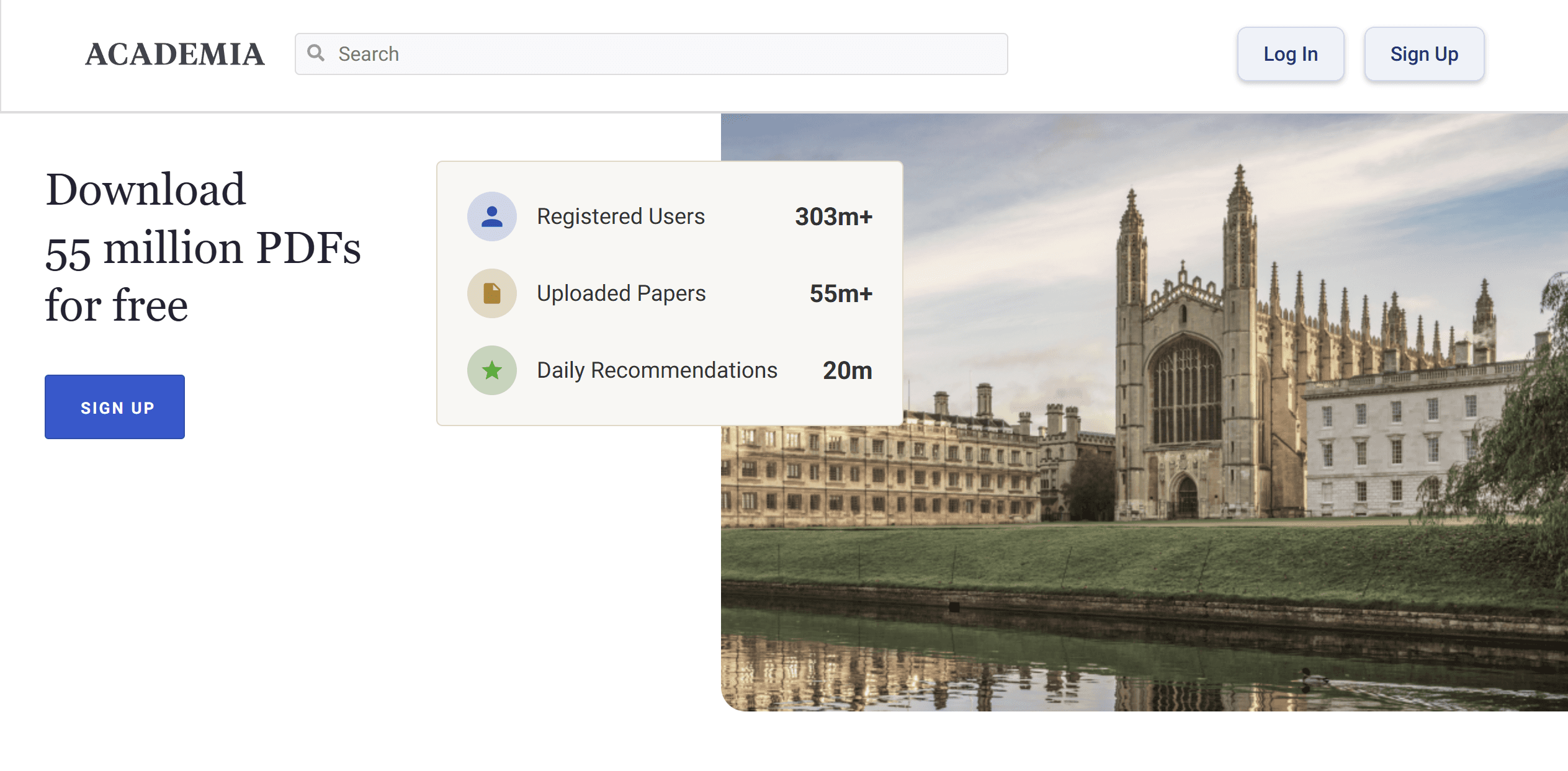Click the Uploaded Papers label

point(621,293)
